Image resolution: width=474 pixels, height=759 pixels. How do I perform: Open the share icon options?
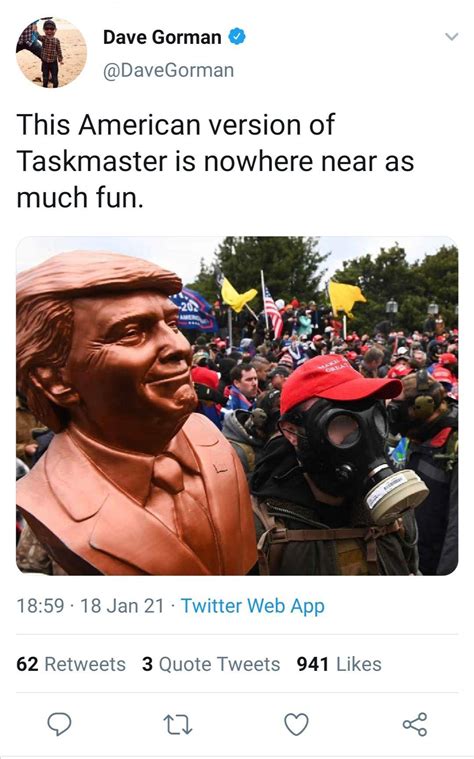(415, 724)
